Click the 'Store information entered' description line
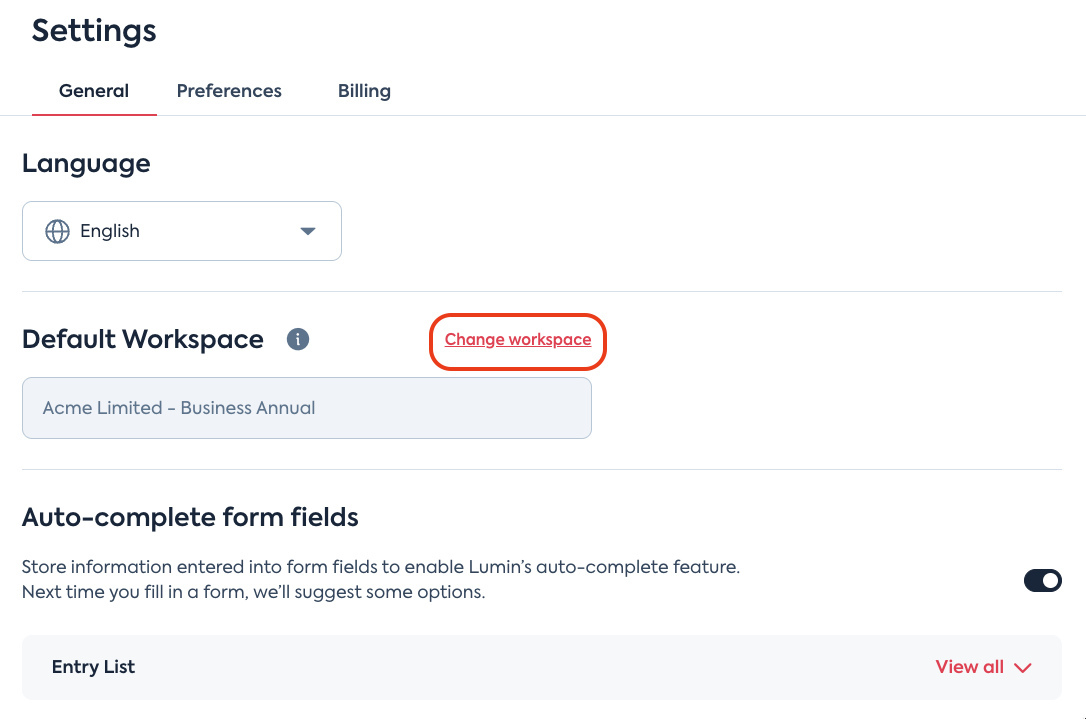1086x719 pixels. tap(380, 567)
